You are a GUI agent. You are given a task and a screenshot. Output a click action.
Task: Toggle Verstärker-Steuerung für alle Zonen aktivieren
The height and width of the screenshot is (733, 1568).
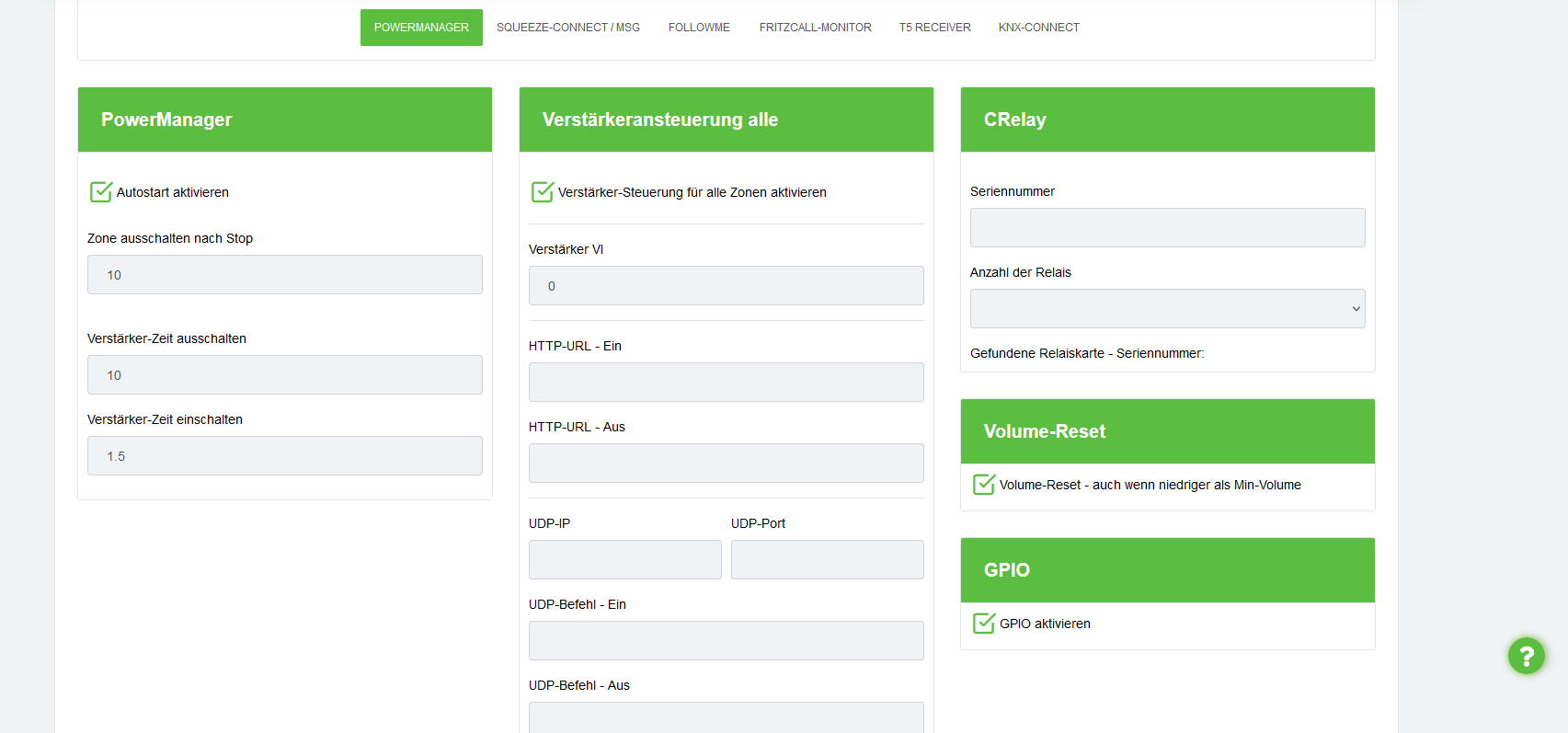click(543, 192)
